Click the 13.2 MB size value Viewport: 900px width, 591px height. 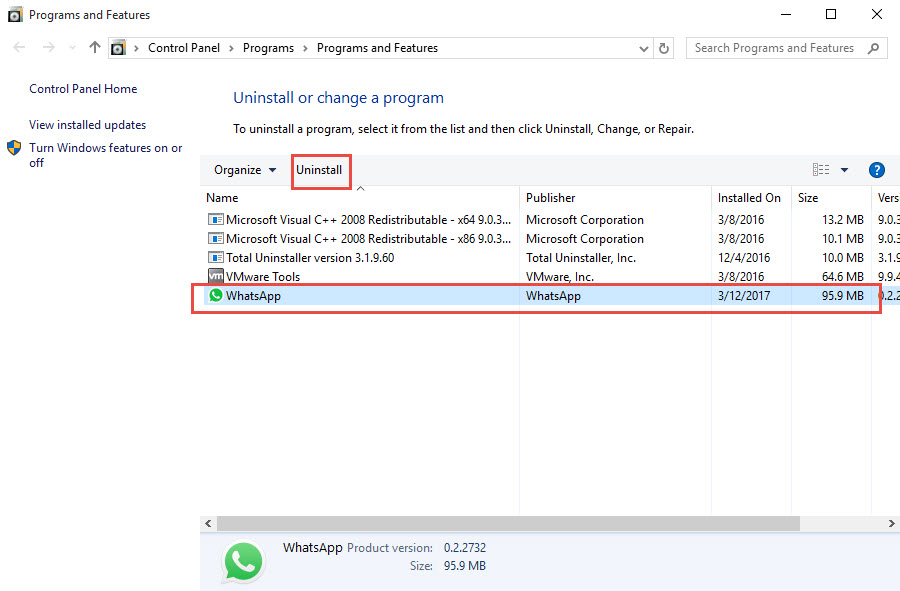(x=843, y=220)
